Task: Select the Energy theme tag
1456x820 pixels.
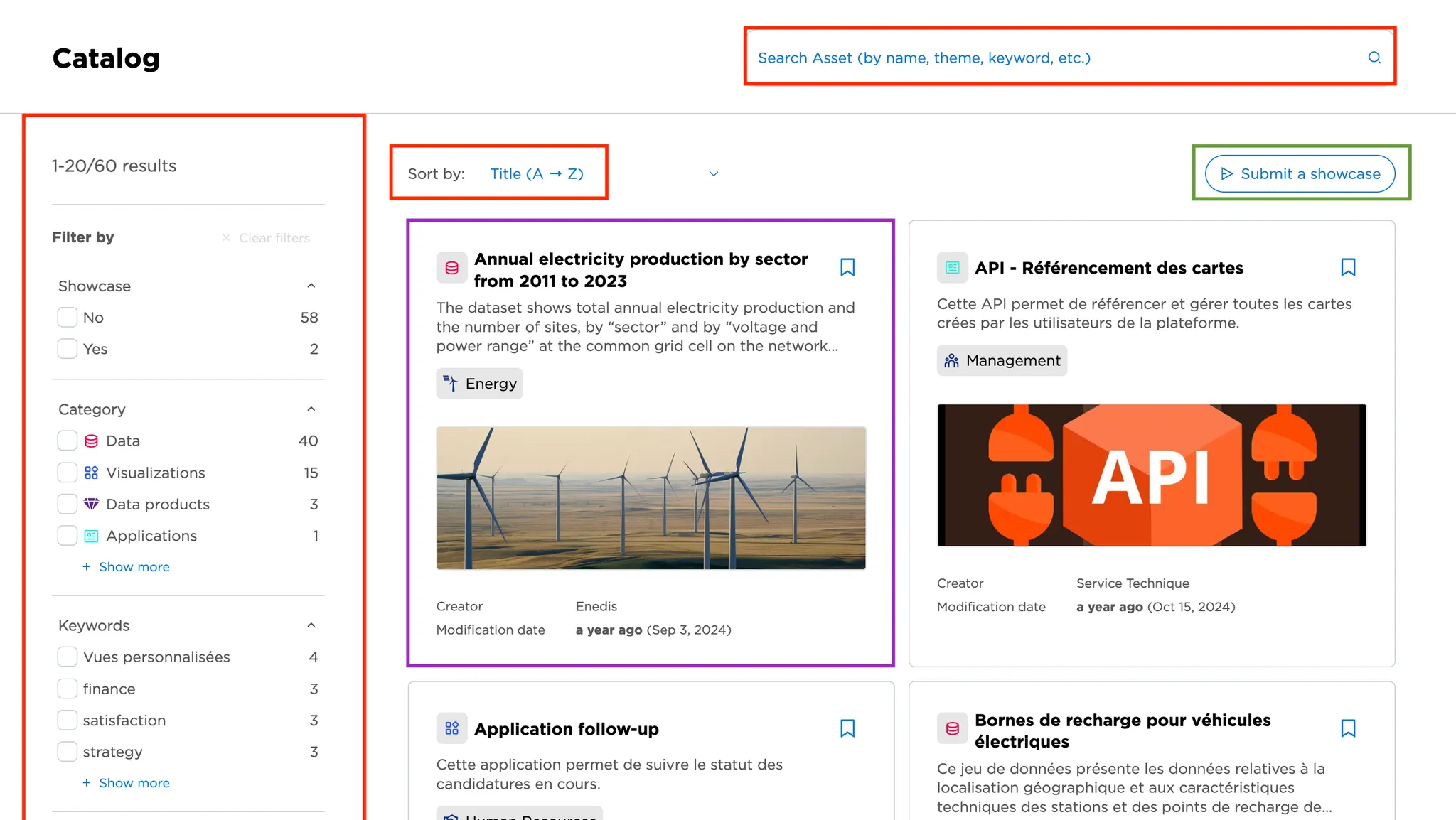Action: coord(480,384)
